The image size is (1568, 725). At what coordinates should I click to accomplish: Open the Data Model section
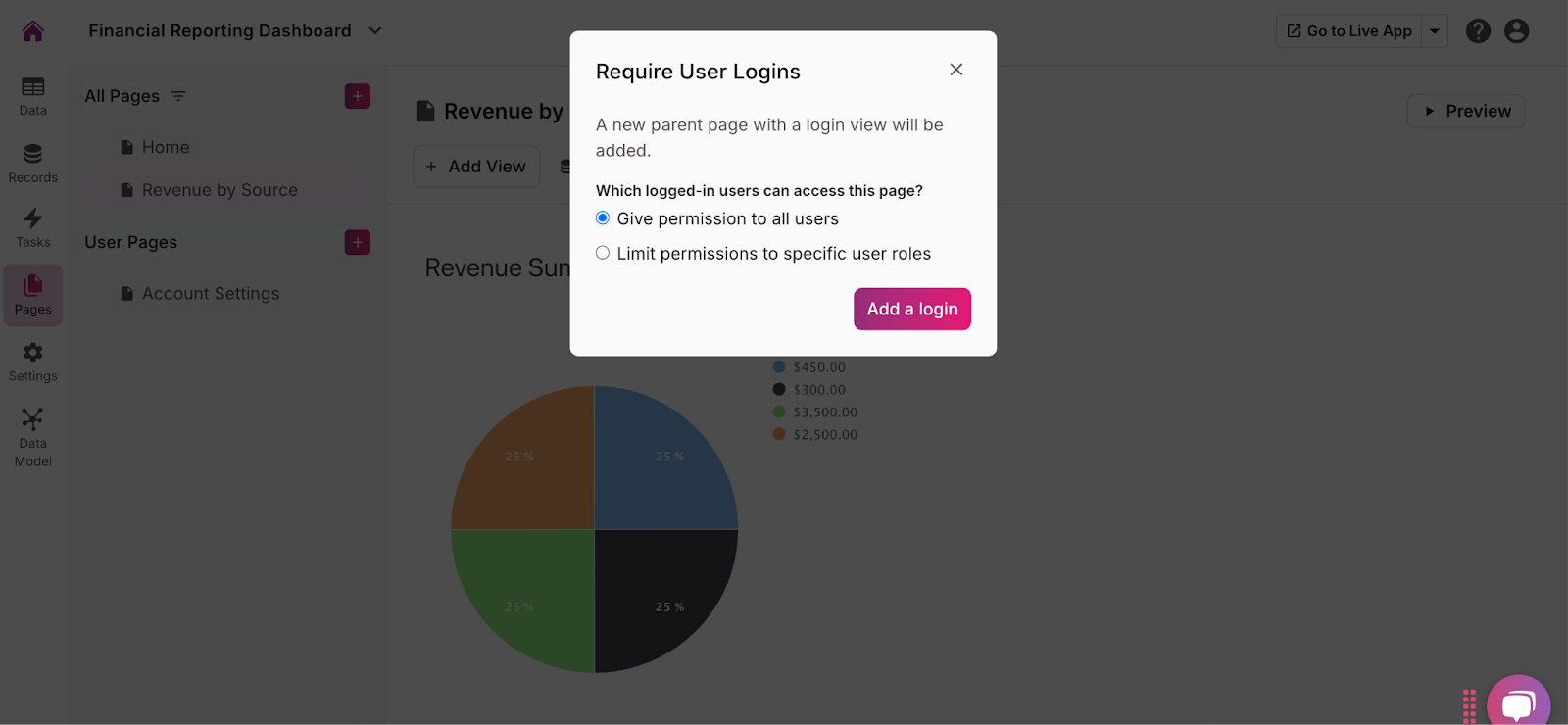(x=33, y=437)
